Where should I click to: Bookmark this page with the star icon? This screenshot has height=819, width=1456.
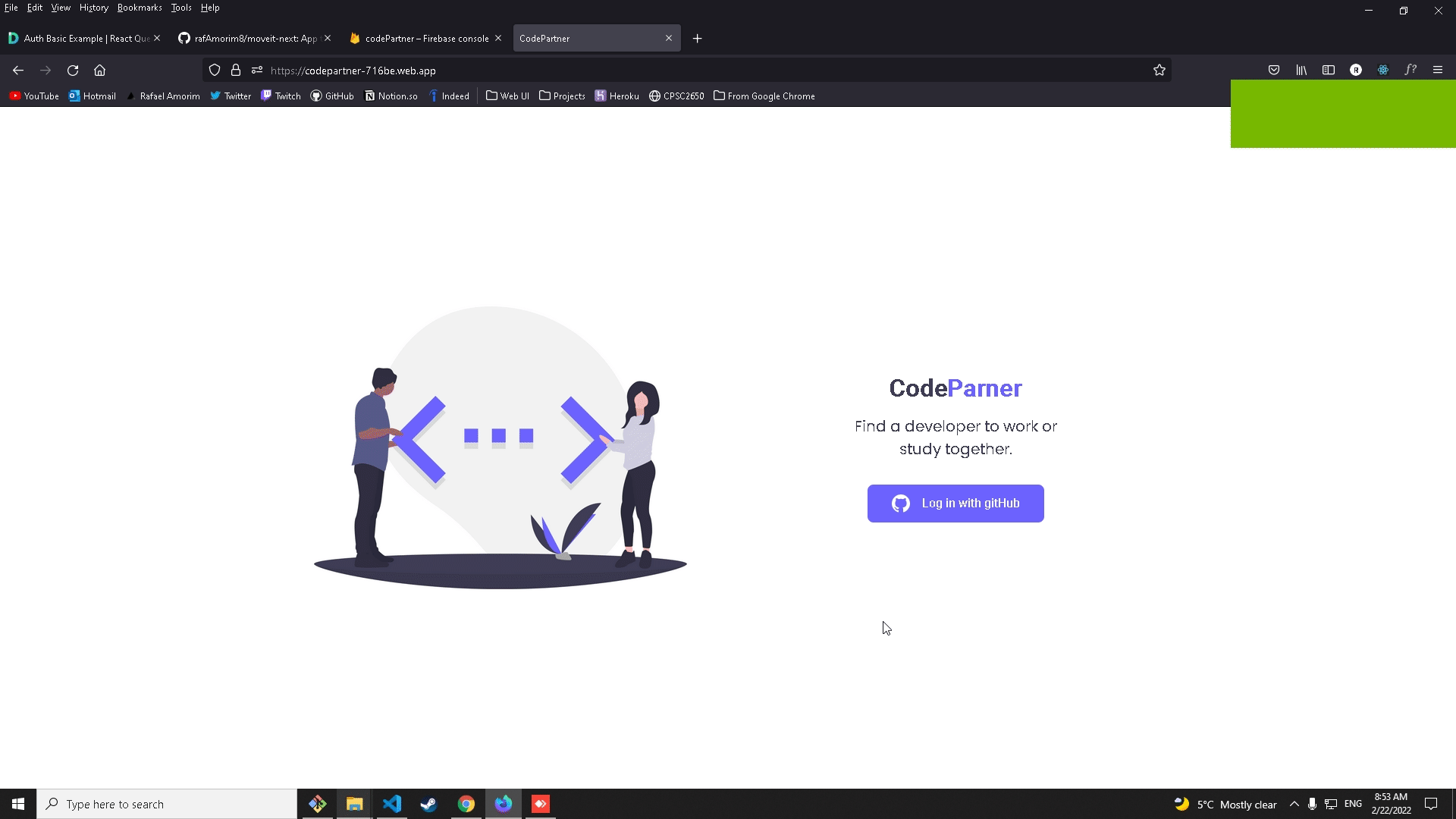(x=1159, y=70)
